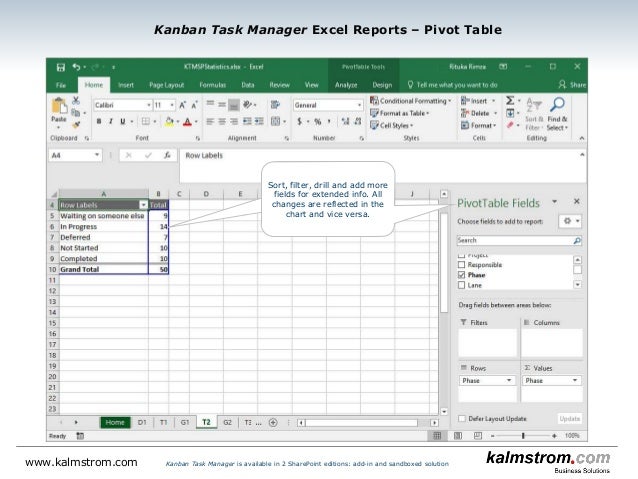Click the Percent Style icon
This screenshot has width=638, height=479.
click(x=318, y=121)
